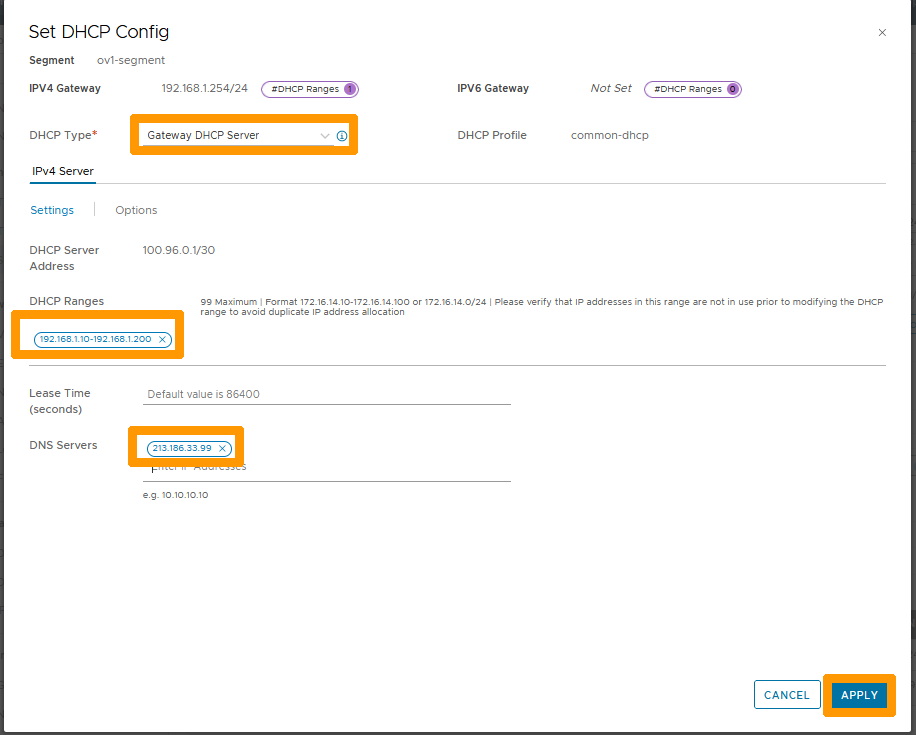Viewport: 916px width, 735px height.
Task: Click the CANCEL button
Action: [787, 695]
